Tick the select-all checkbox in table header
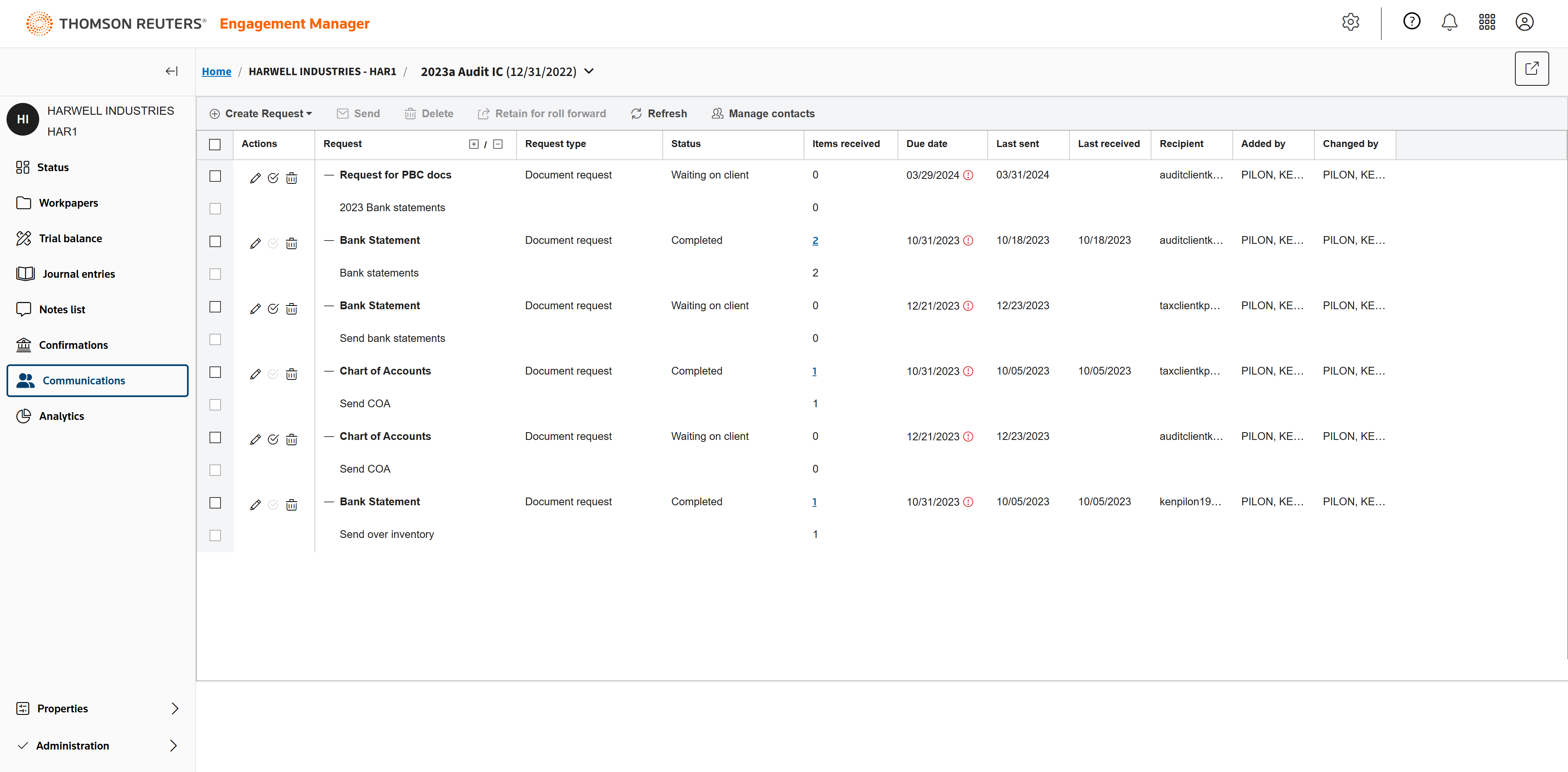The height and width of the screenshot is (772, 1568). (x=215, y=144)
